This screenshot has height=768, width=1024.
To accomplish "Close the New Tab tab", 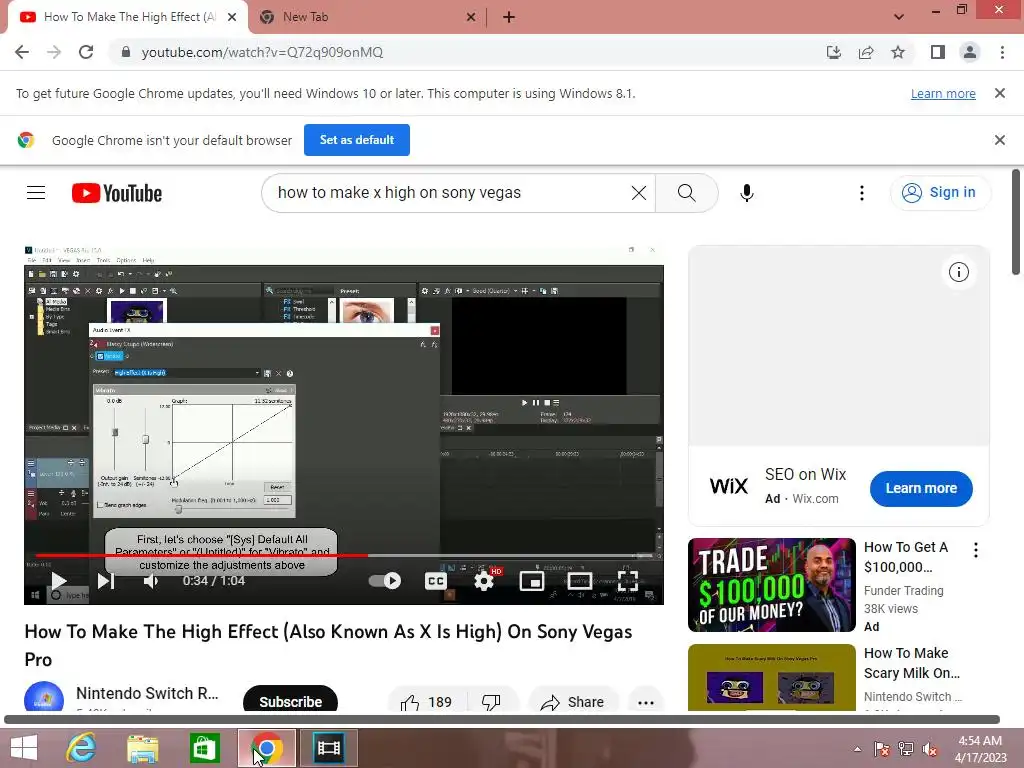I will pyautogui.click(x=471, y=17).
